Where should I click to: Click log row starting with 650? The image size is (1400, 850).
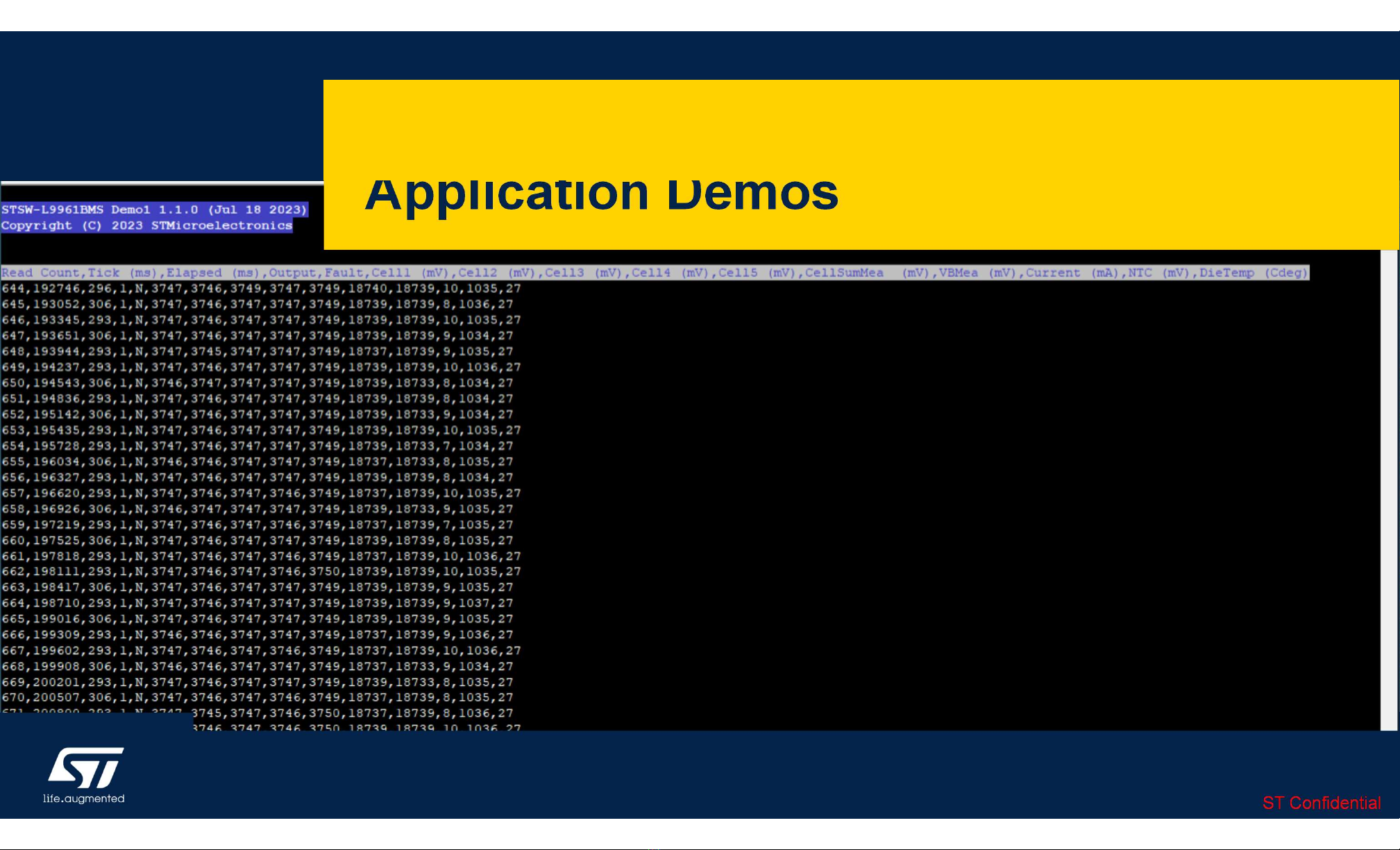coord(257,383)
